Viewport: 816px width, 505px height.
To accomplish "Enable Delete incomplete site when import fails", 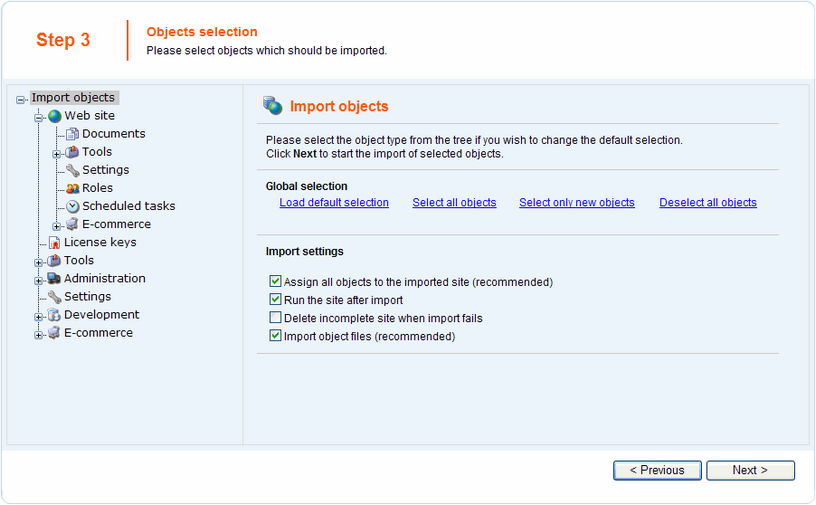I will point(276,318).
